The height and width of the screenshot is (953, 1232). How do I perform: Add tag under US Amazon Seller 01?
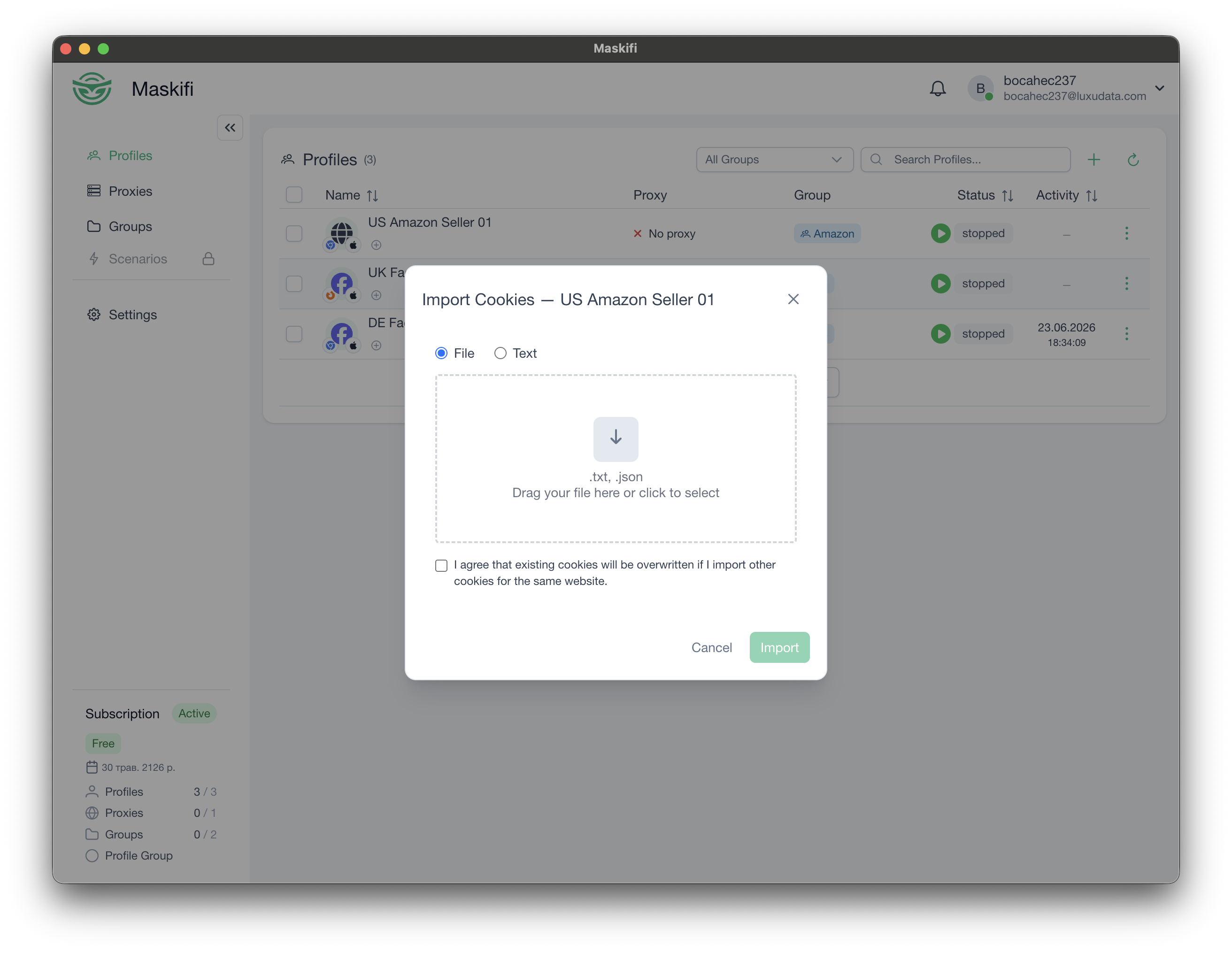pos(376,246)
